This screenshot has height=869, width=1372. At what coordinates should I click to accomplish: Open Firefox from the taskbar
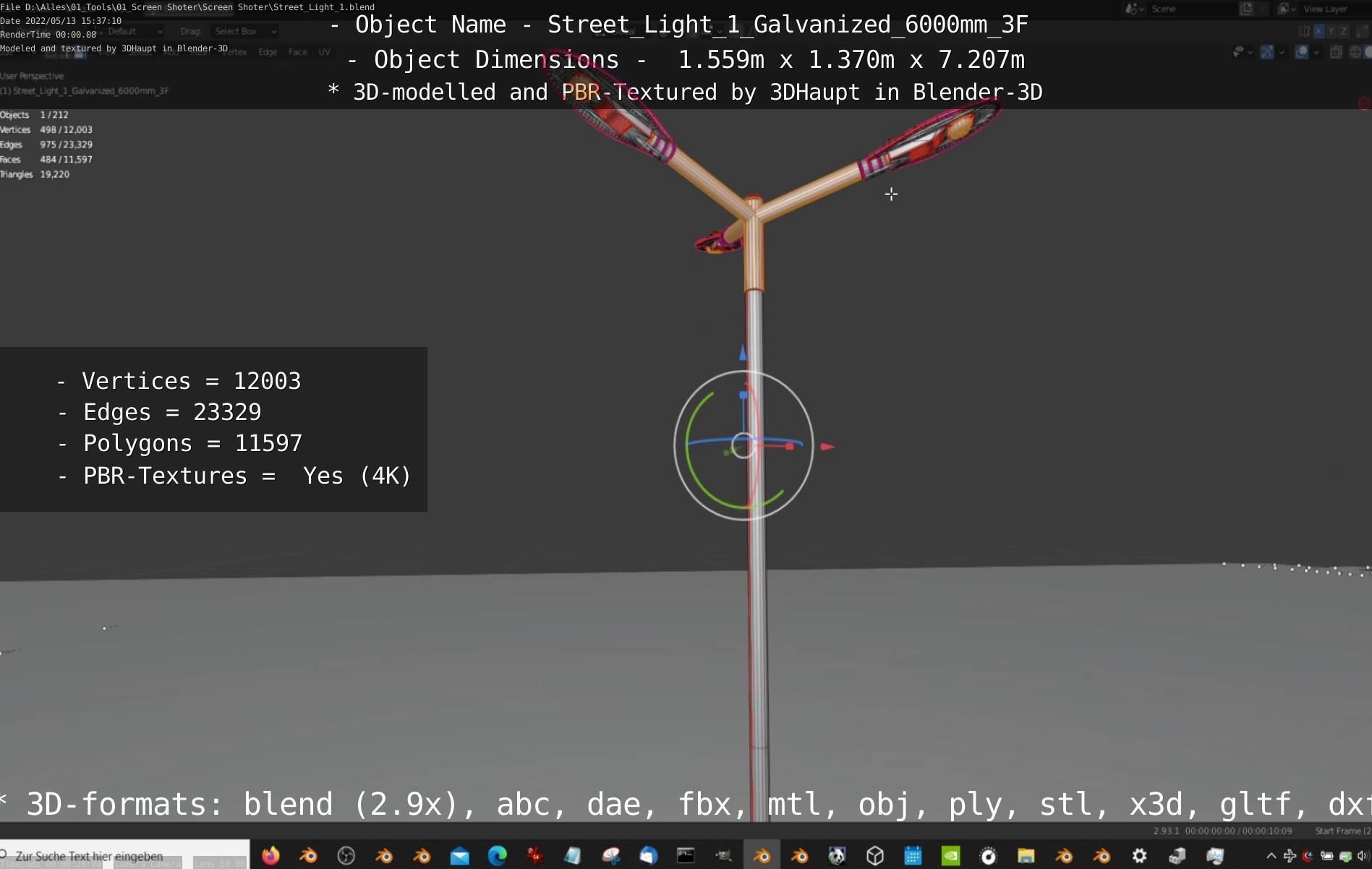pyautogui.click(x=270, y=856)
